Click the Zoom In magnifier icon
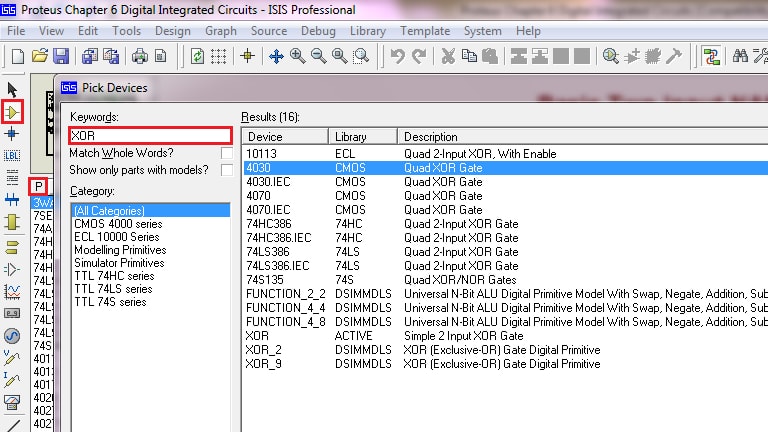Screen dimensions: 768x432 [x=297, y=56]
